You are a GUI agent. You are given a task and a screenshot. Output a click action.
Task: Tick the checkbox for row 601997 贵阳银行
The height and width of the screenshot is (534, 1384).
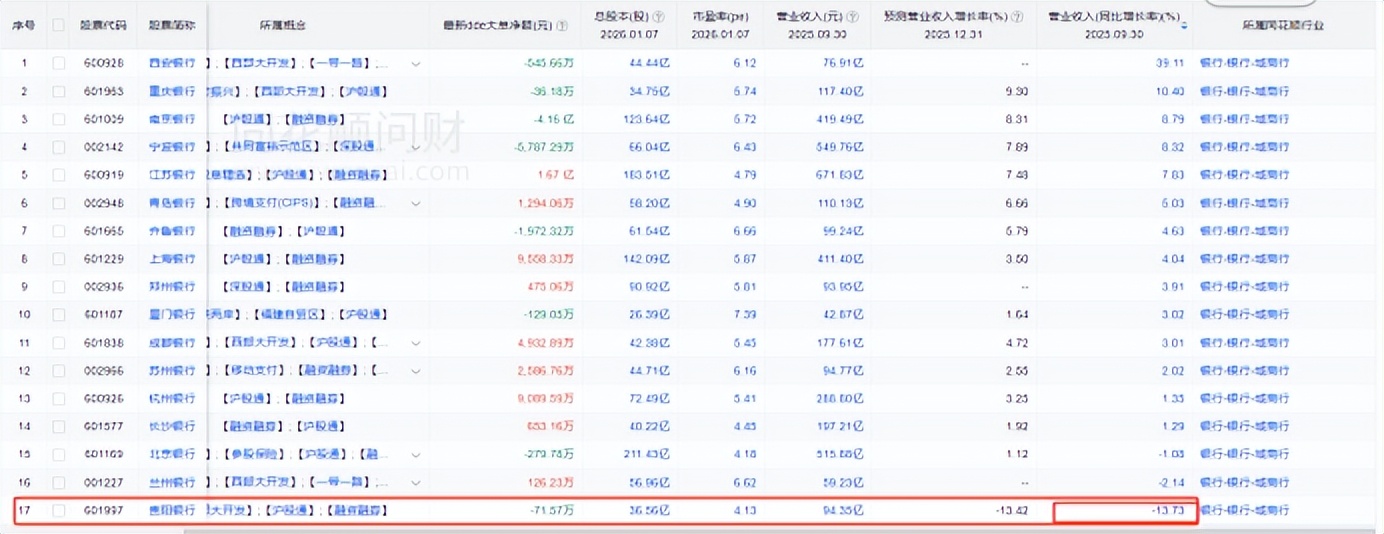tap(59, 511)
